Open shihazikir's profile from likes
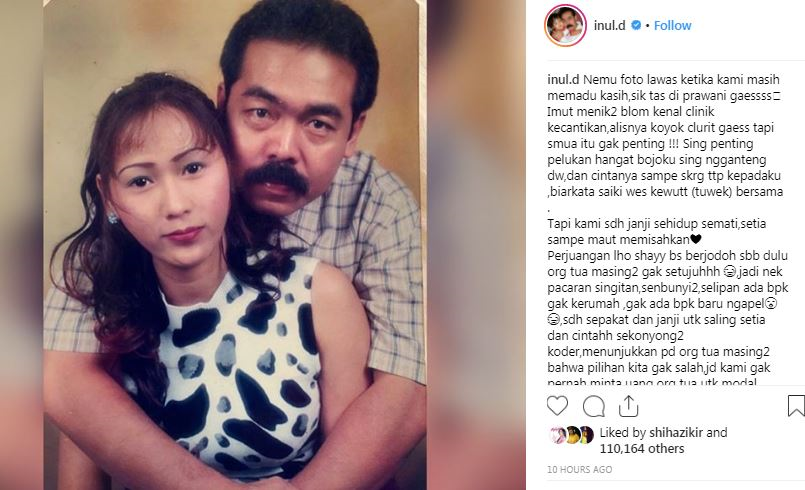This screenshot has width=805, height=490. point(676,432)
